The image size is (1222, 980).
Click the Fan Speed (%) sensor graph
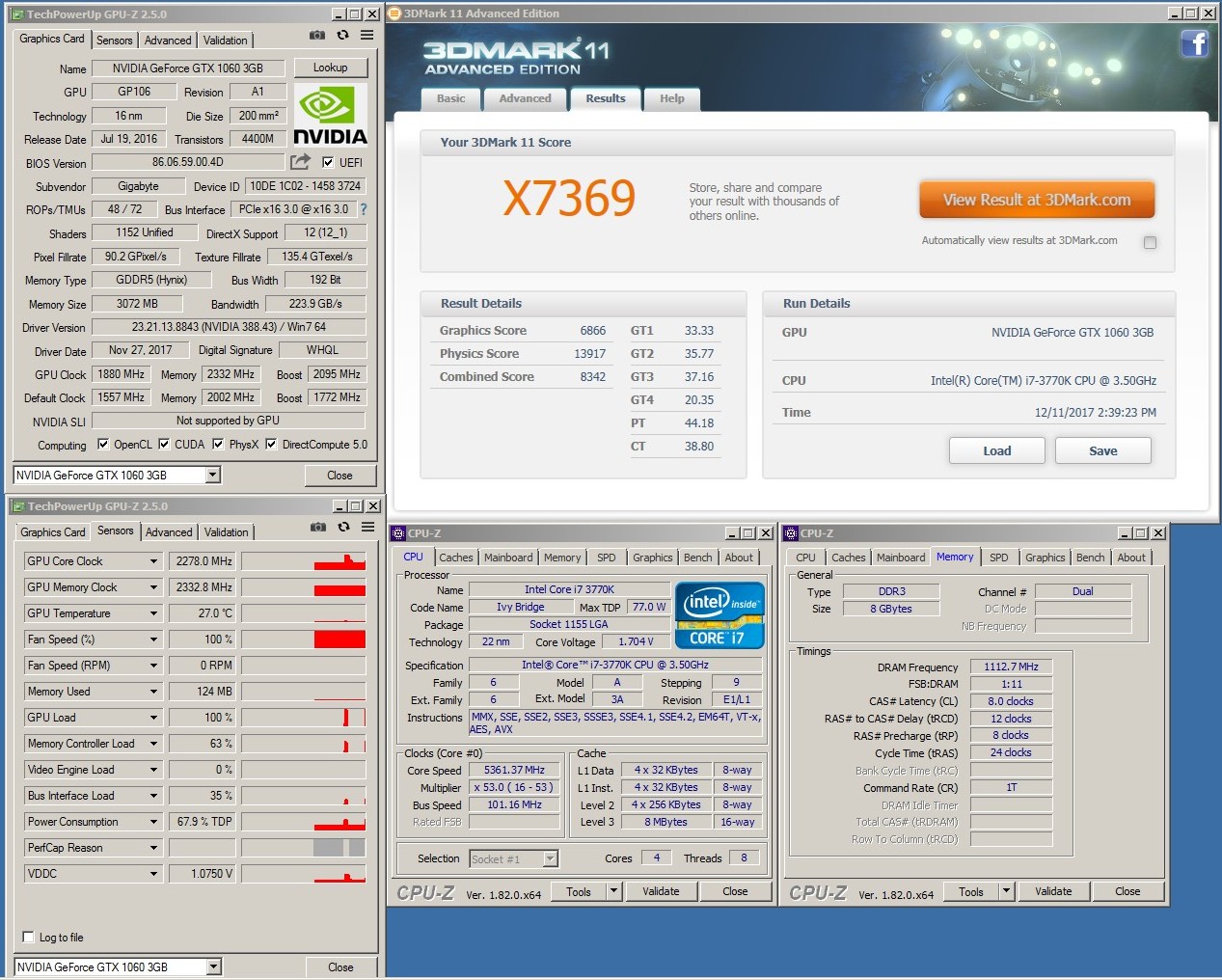pos(304,640)
